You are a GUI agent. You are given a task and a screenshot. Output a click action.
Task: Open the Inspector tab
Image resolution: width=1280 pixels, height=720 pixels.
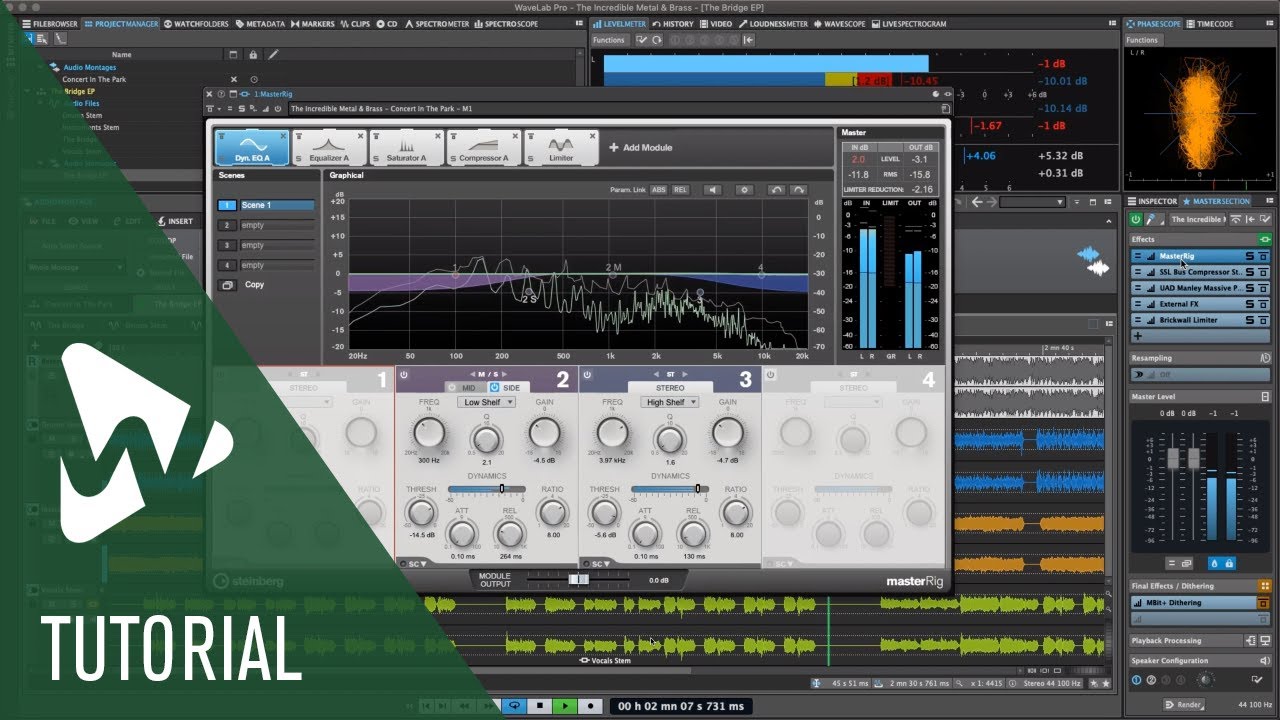(1152, 201)
